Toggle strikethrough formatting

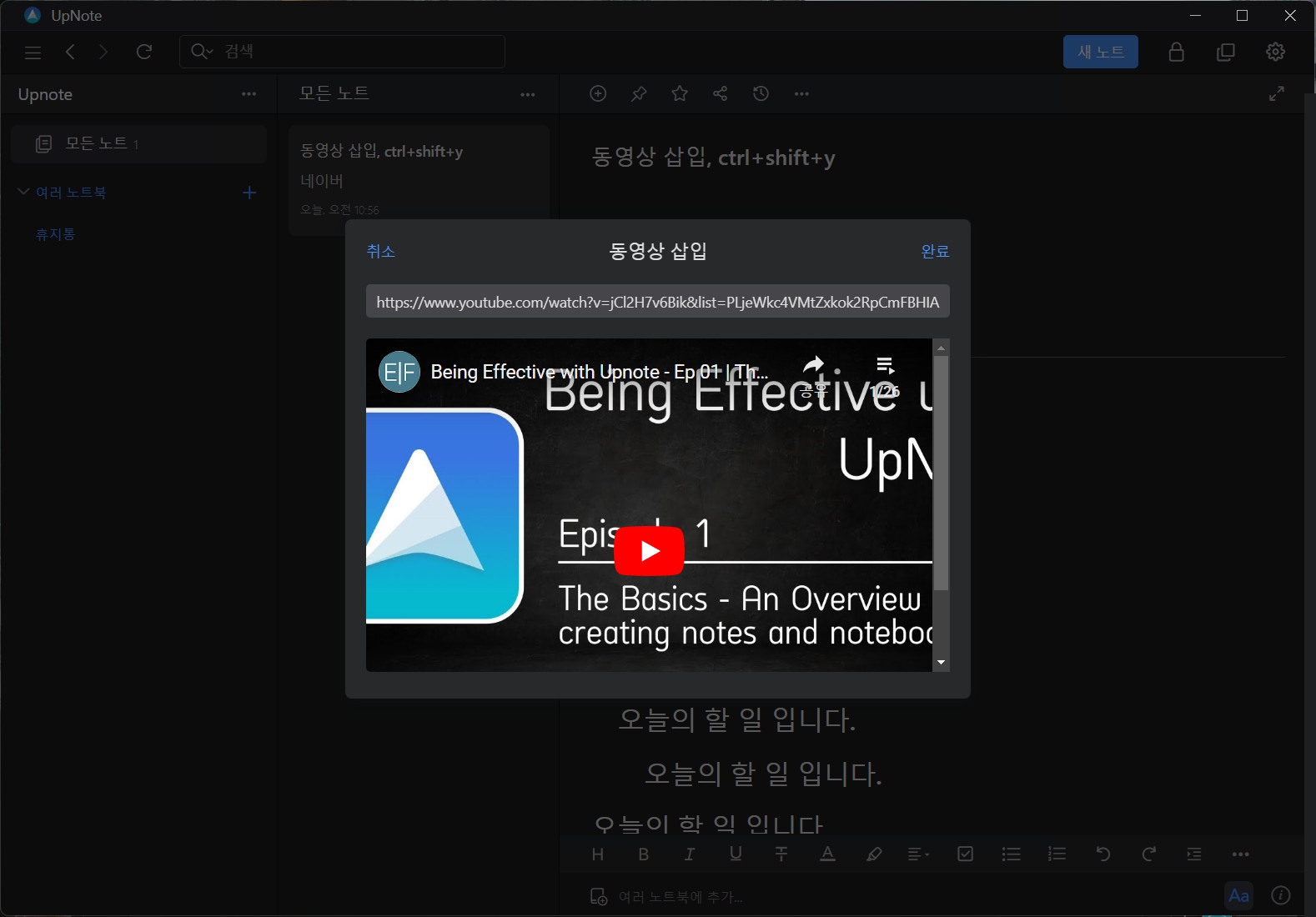pos(781,854)
